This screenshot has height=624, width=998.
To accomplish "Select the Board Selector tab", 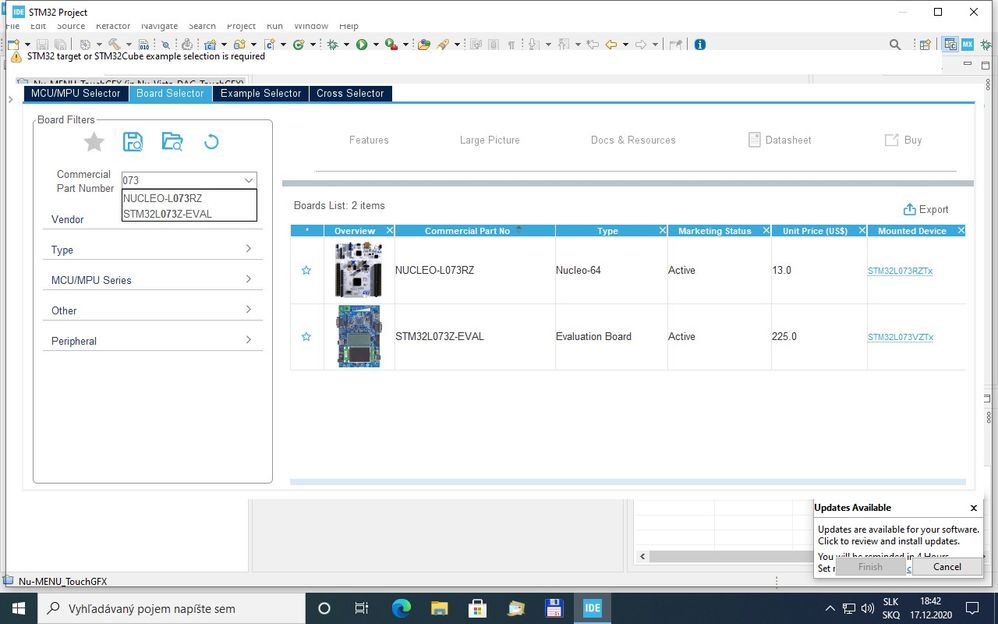I will 170,93.
